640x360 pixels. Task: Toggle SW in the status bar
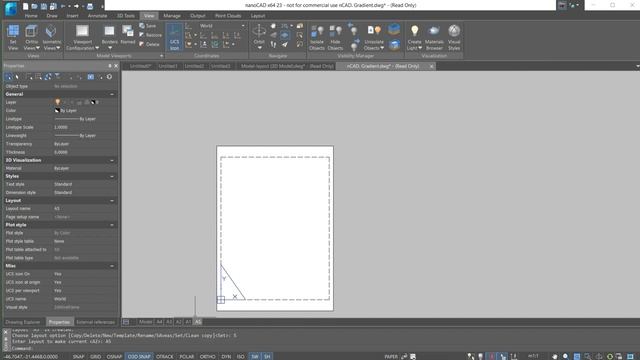(x=255, y=357)
